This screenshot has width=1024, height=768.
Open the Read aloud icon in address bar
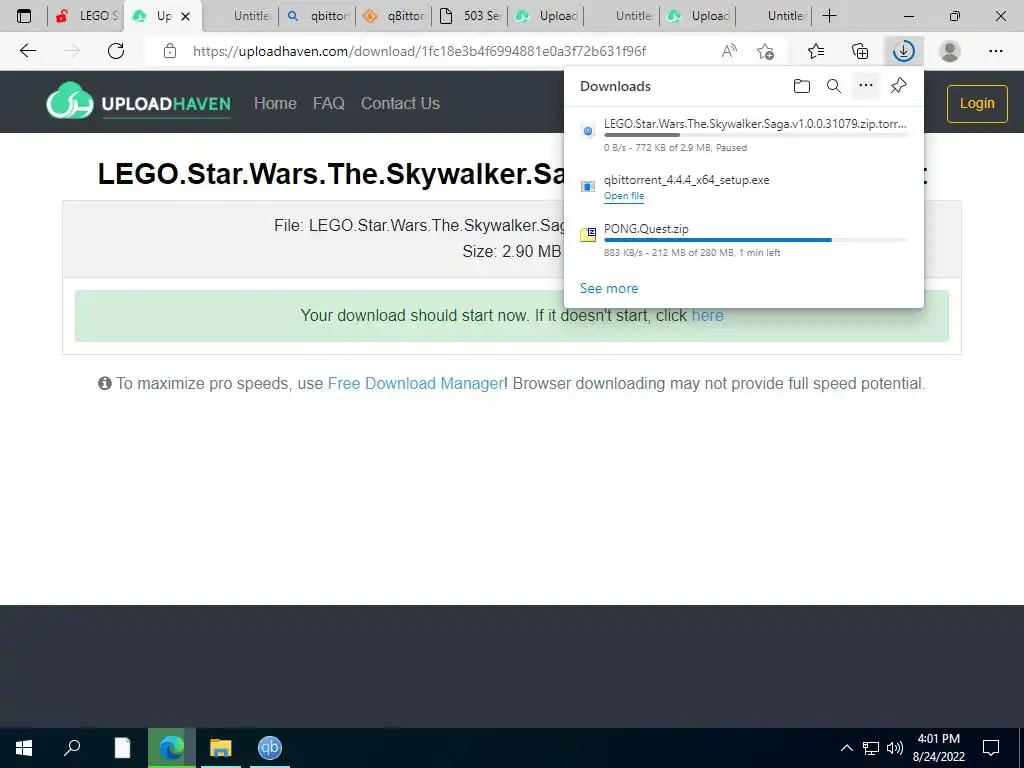pyautogui.click(x=729, y=51)
